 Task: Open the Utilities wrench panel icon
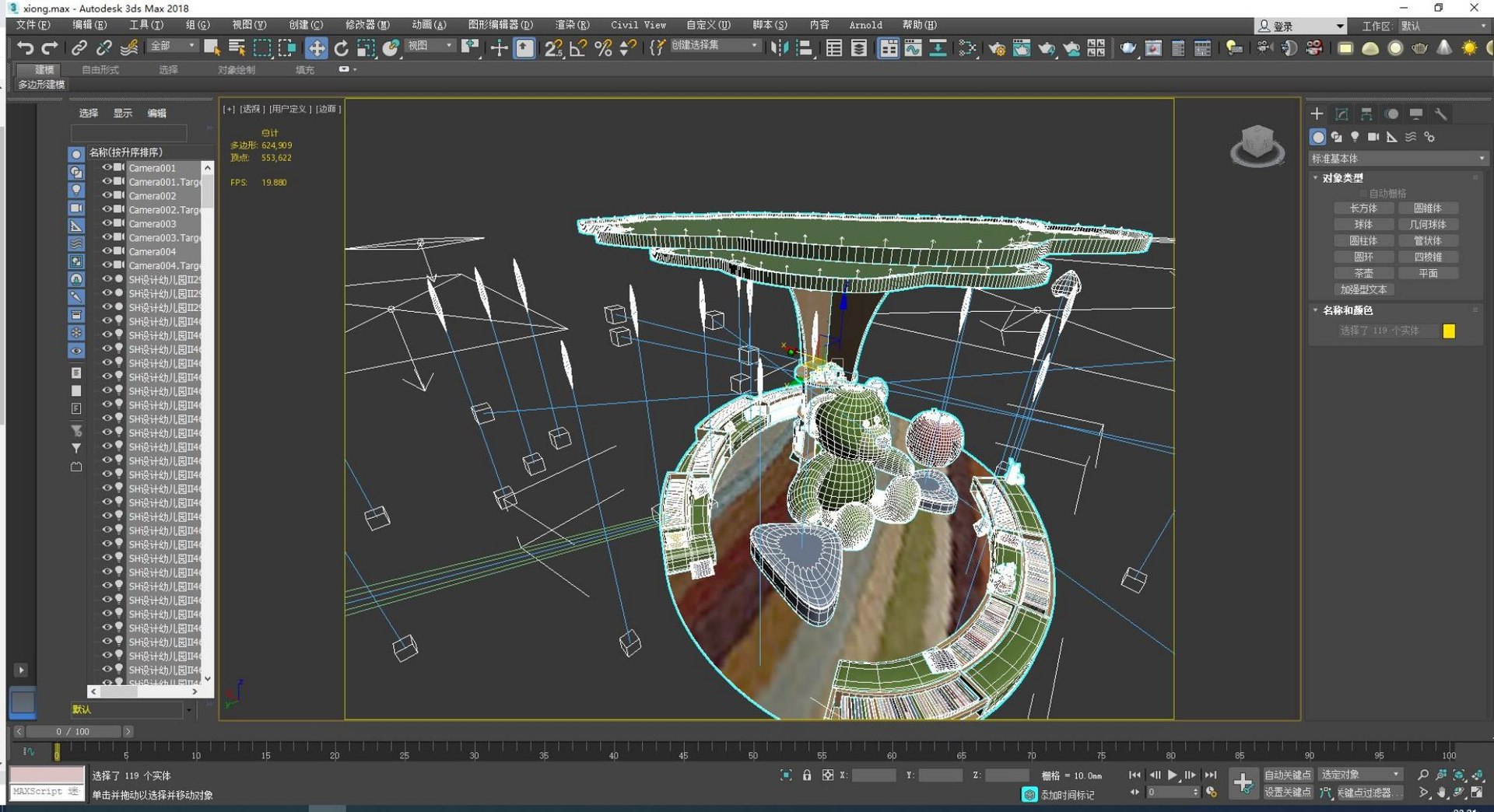click(x=1441, y=114)
